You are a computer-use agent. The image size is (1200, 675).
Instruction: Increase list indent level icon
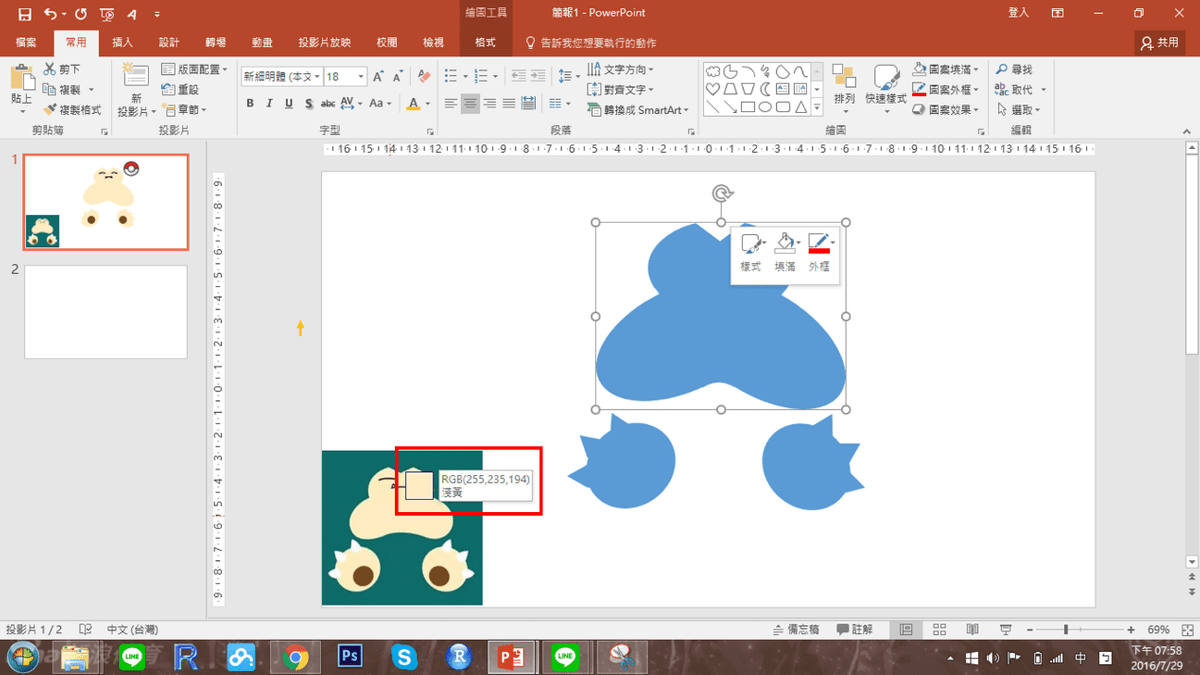pos(540,76)
